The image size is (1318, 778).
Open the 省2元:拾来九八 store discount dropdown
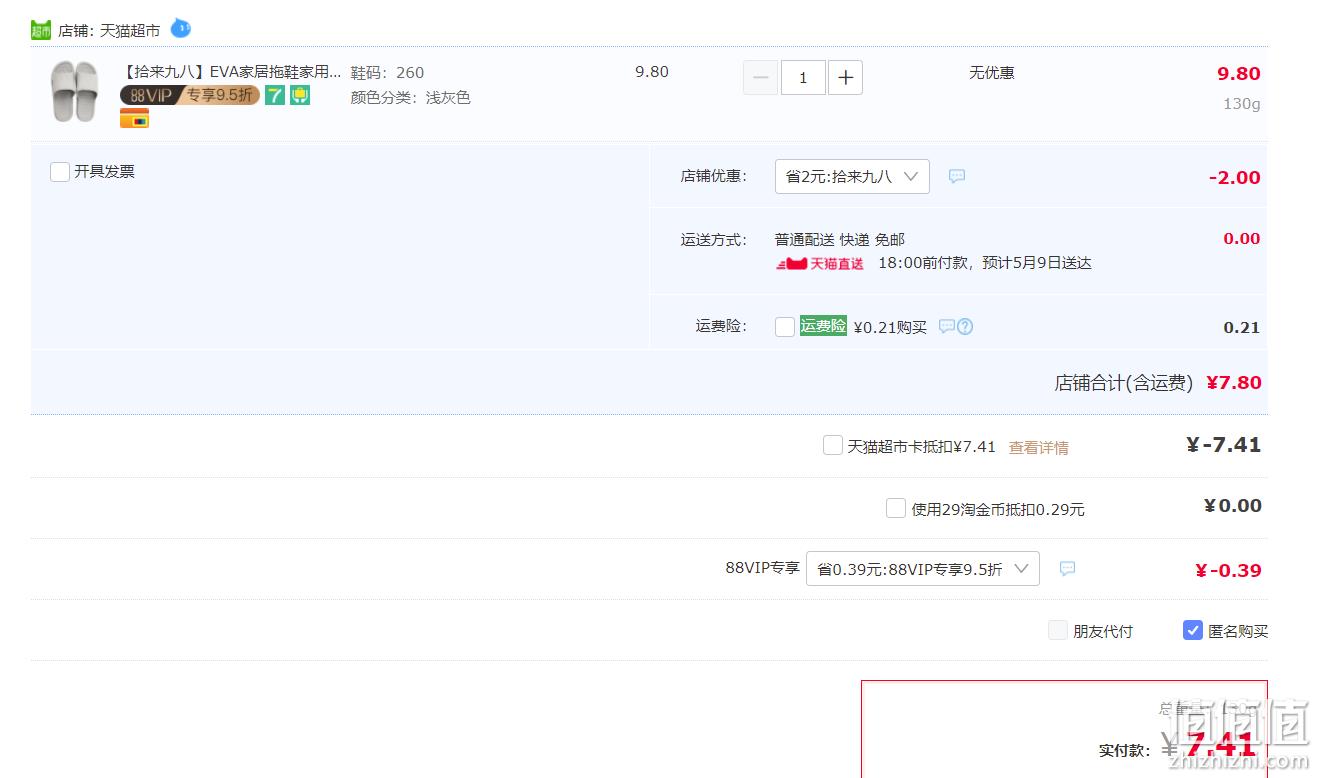(x=852, y=176)
